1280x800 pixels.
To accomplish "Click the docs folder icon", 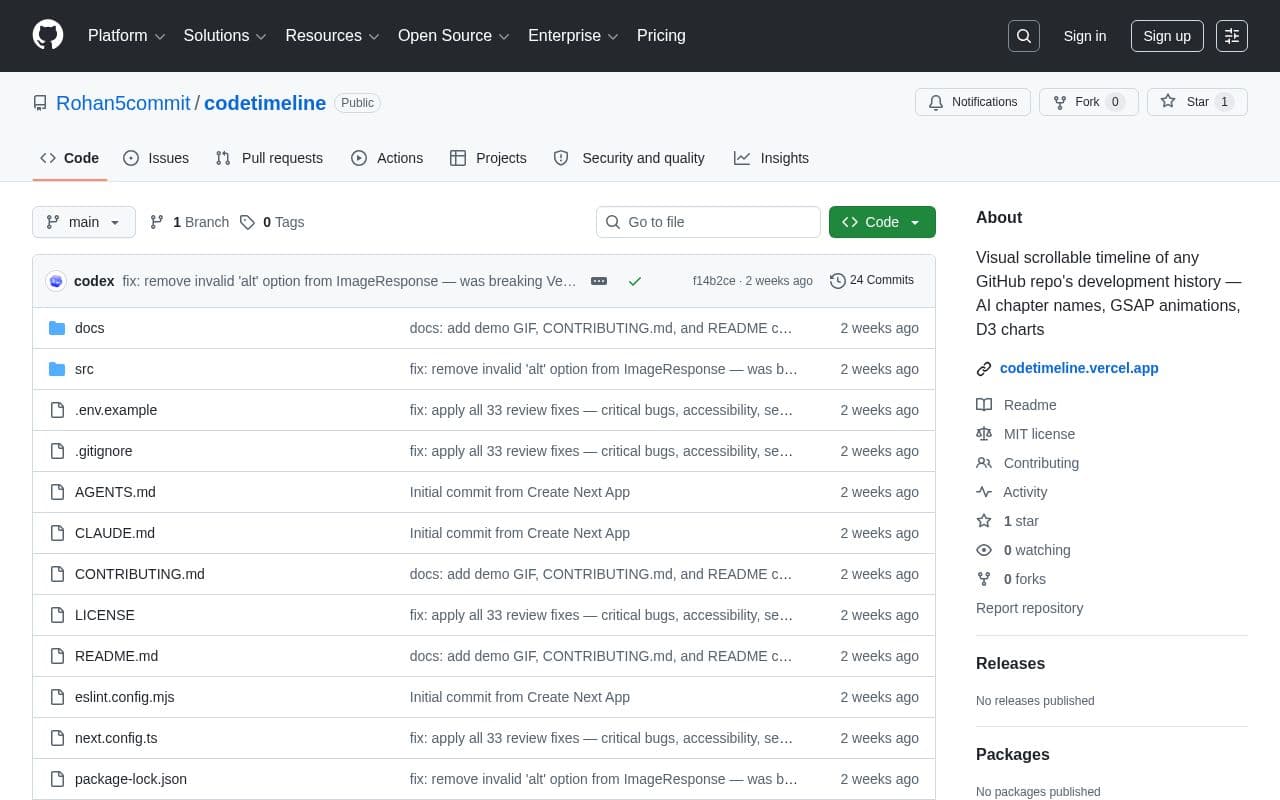I will (x=57, y=328).
